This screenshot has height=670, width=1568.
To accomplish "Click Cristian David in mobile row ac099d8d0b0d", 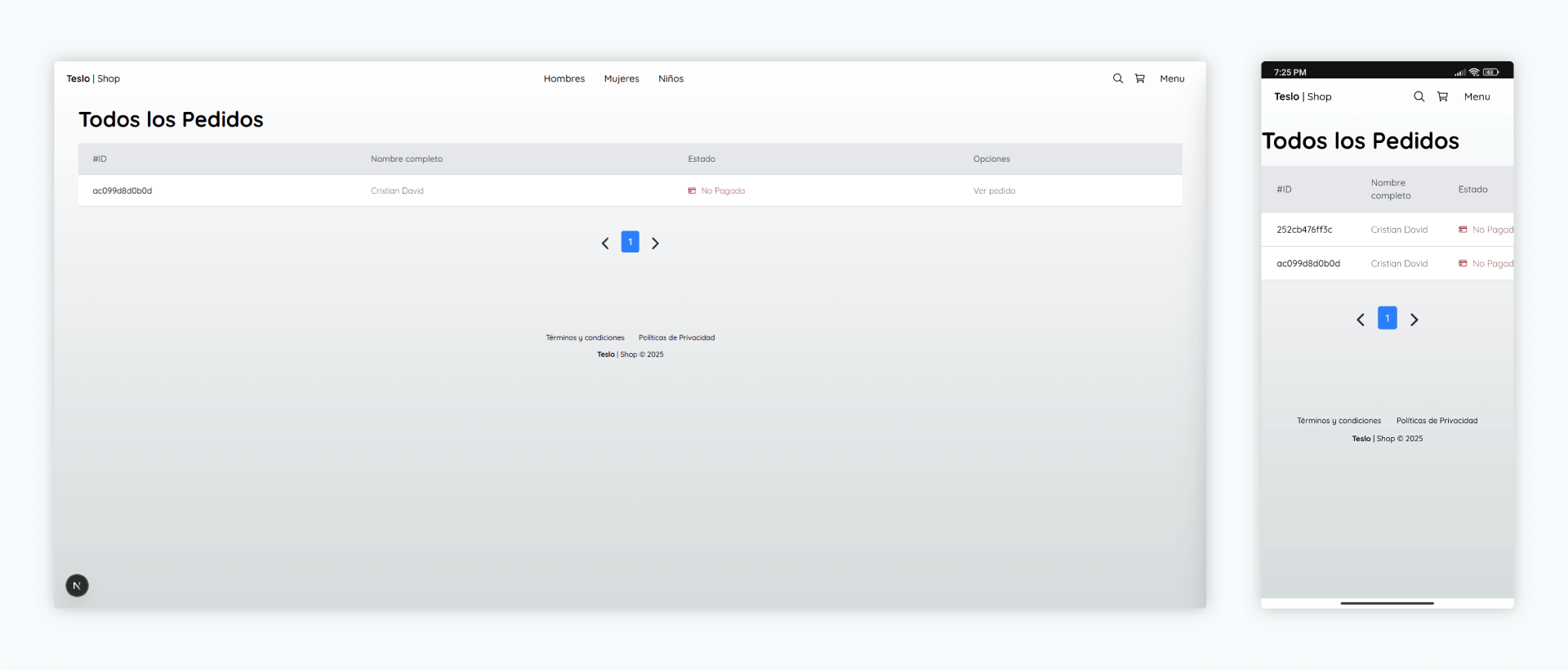I will pos(1399,263).
